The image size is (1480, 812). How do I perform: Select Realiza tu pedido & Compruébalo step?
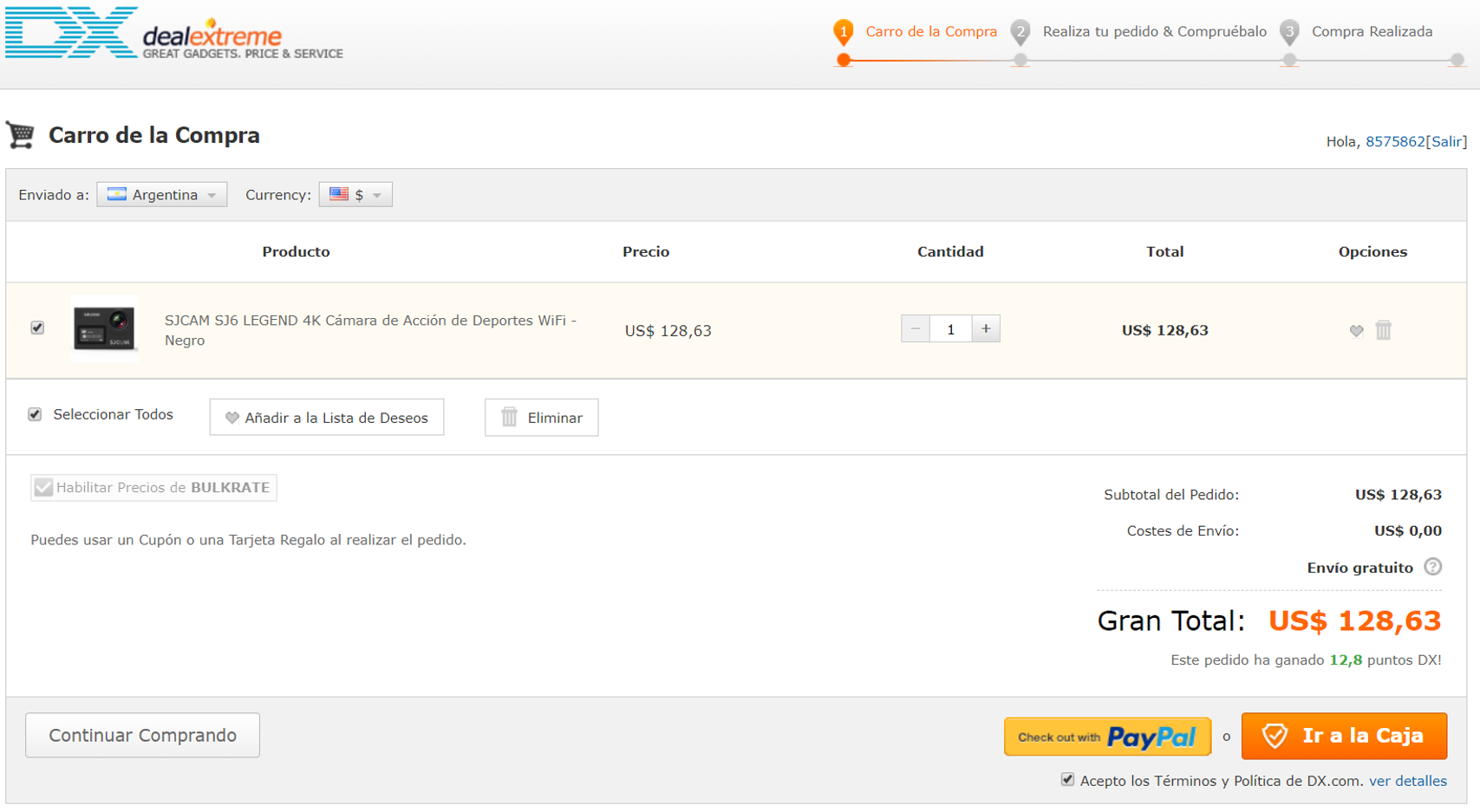(x=1154, y=31)
